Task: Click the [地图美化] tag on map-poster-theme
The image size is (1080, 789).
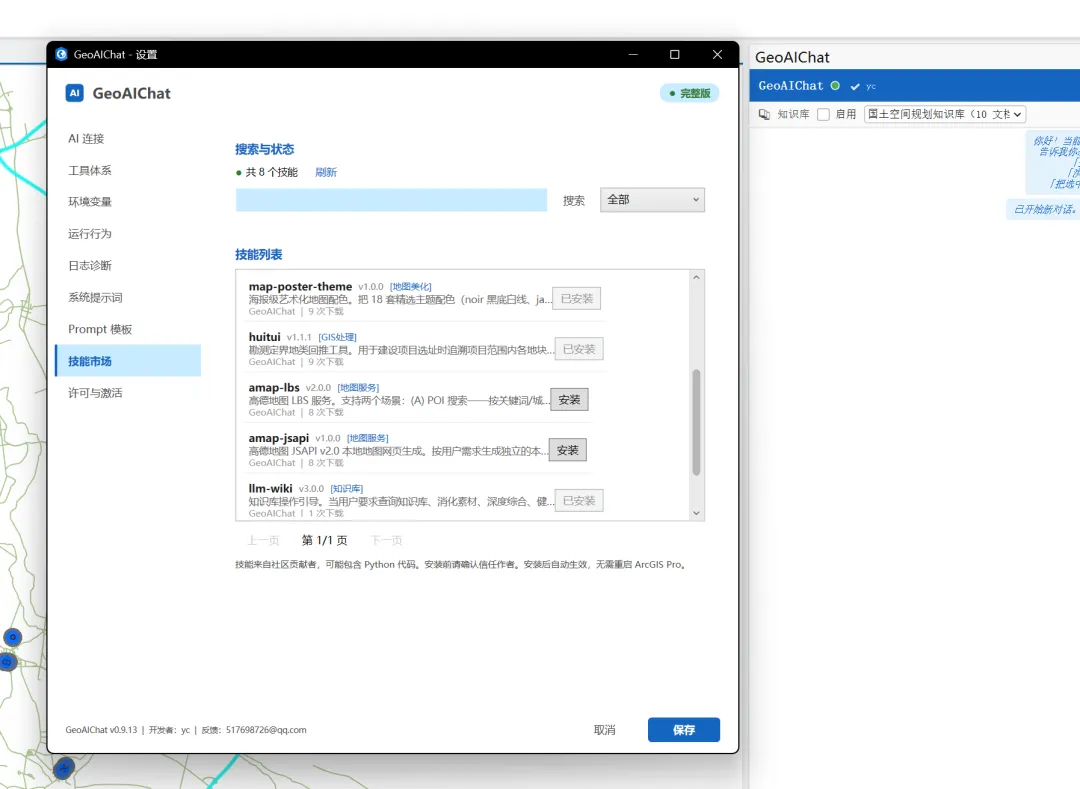Action: (411, 286)
